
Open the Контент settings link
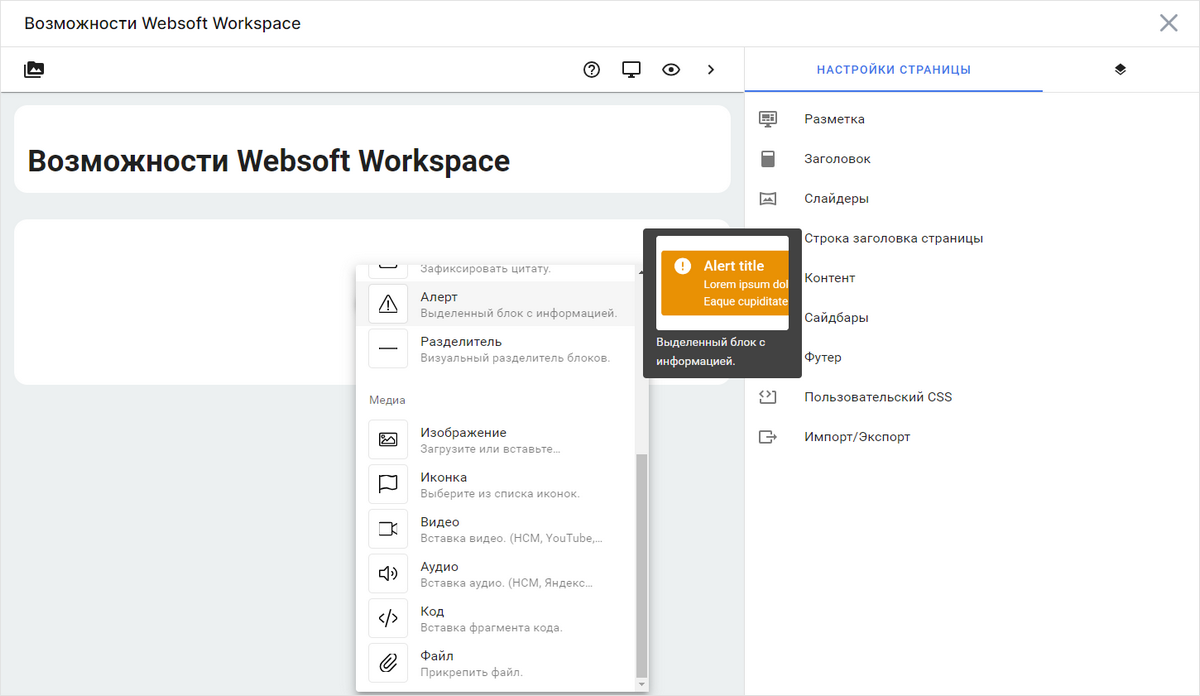[831, 277]
